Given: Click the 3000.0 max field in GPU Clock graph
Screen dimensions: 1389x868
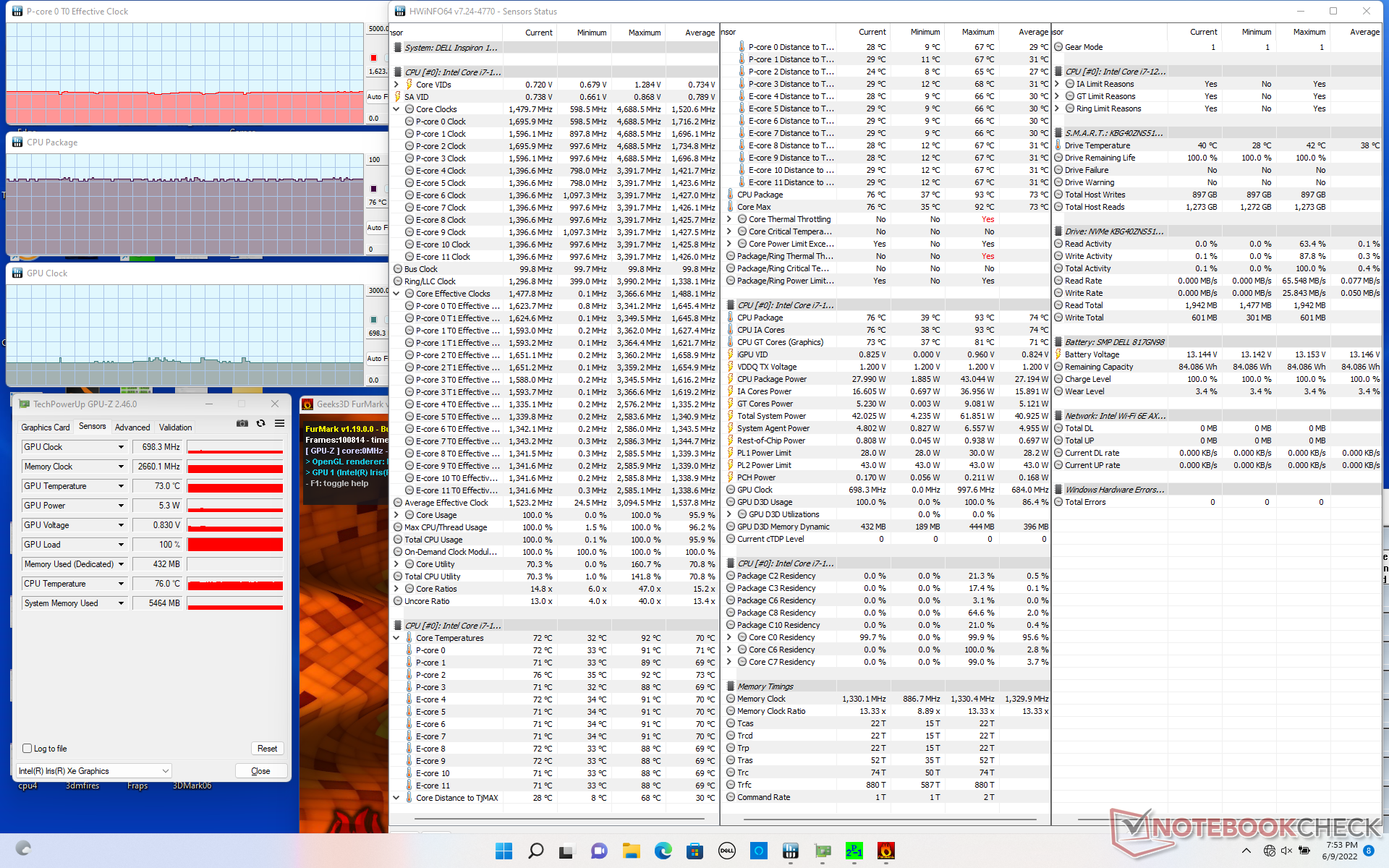Looking at the screenshot, I should 378,290.
